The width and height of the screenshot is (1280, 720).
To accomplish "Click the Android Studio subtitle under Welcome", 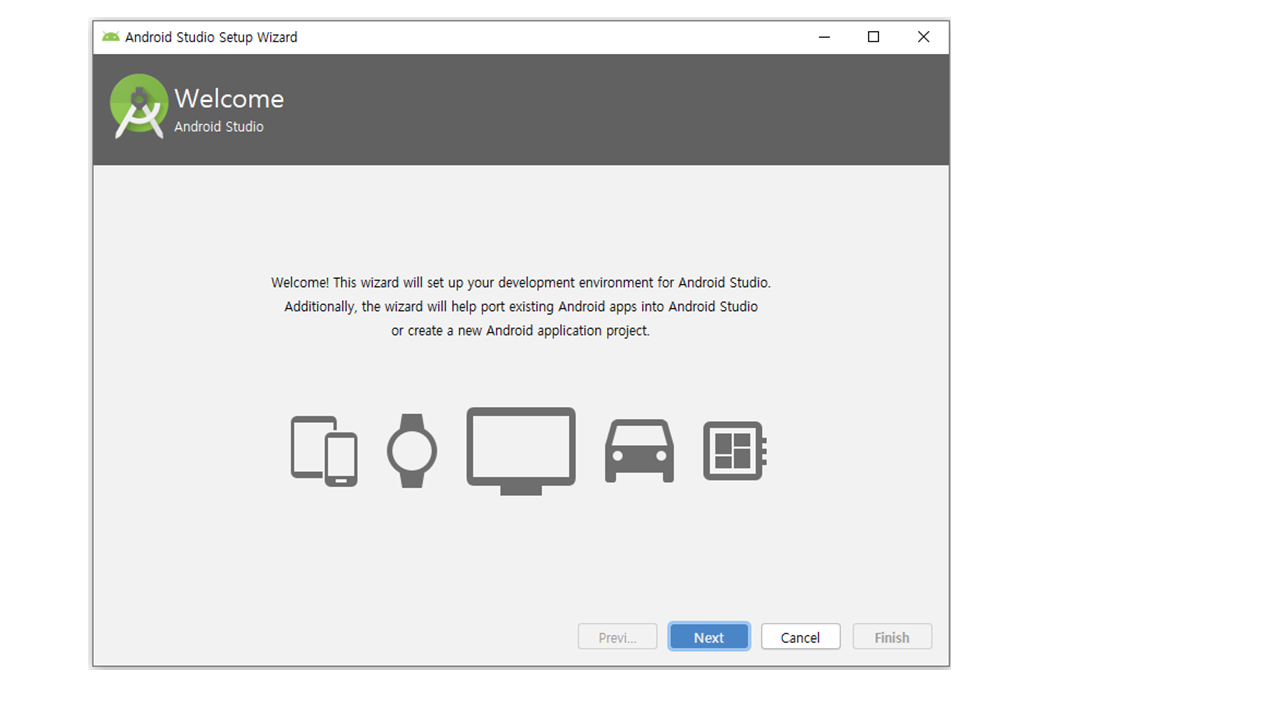I will 219,127.
